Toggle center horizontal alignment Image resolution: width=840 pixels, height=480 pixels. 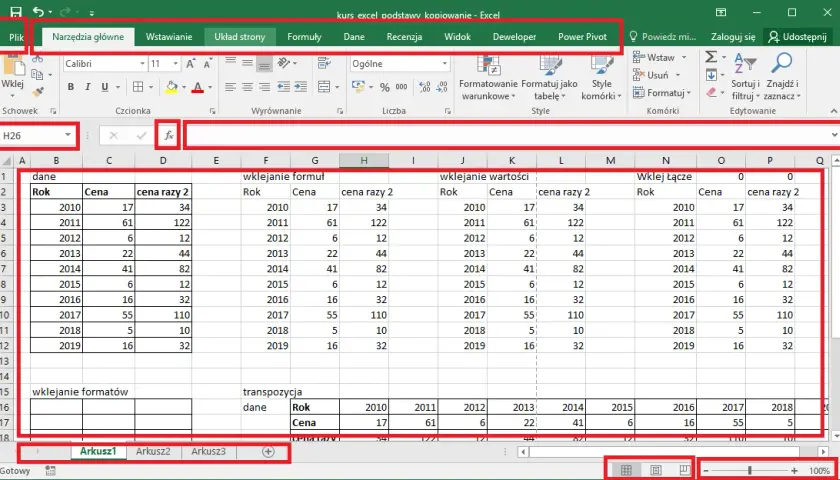[247, 86]
